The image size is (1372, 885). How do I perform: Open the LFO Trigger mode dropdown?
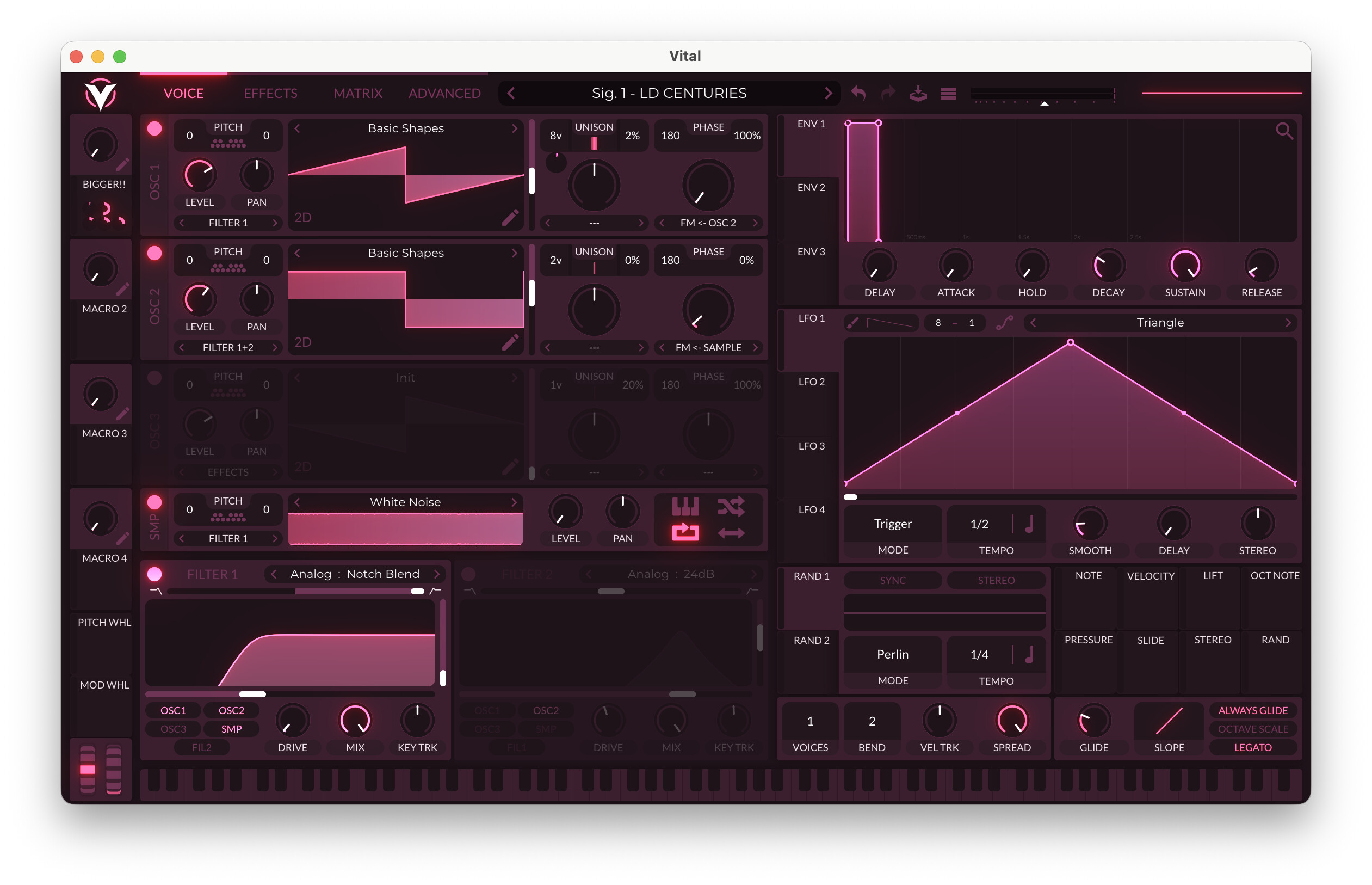pyautogui.click(x=893, y=524)
